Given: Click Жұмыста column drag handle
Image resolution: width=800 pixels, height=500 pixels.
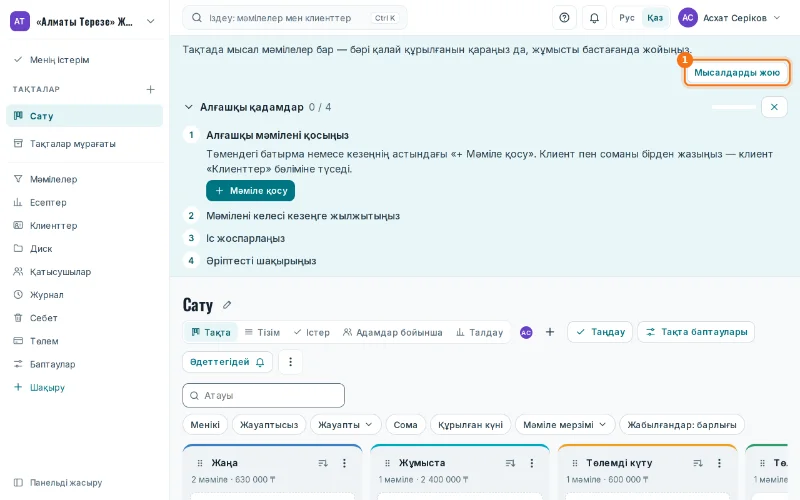Looking at the screenshot, I should (x=387, y=463).
